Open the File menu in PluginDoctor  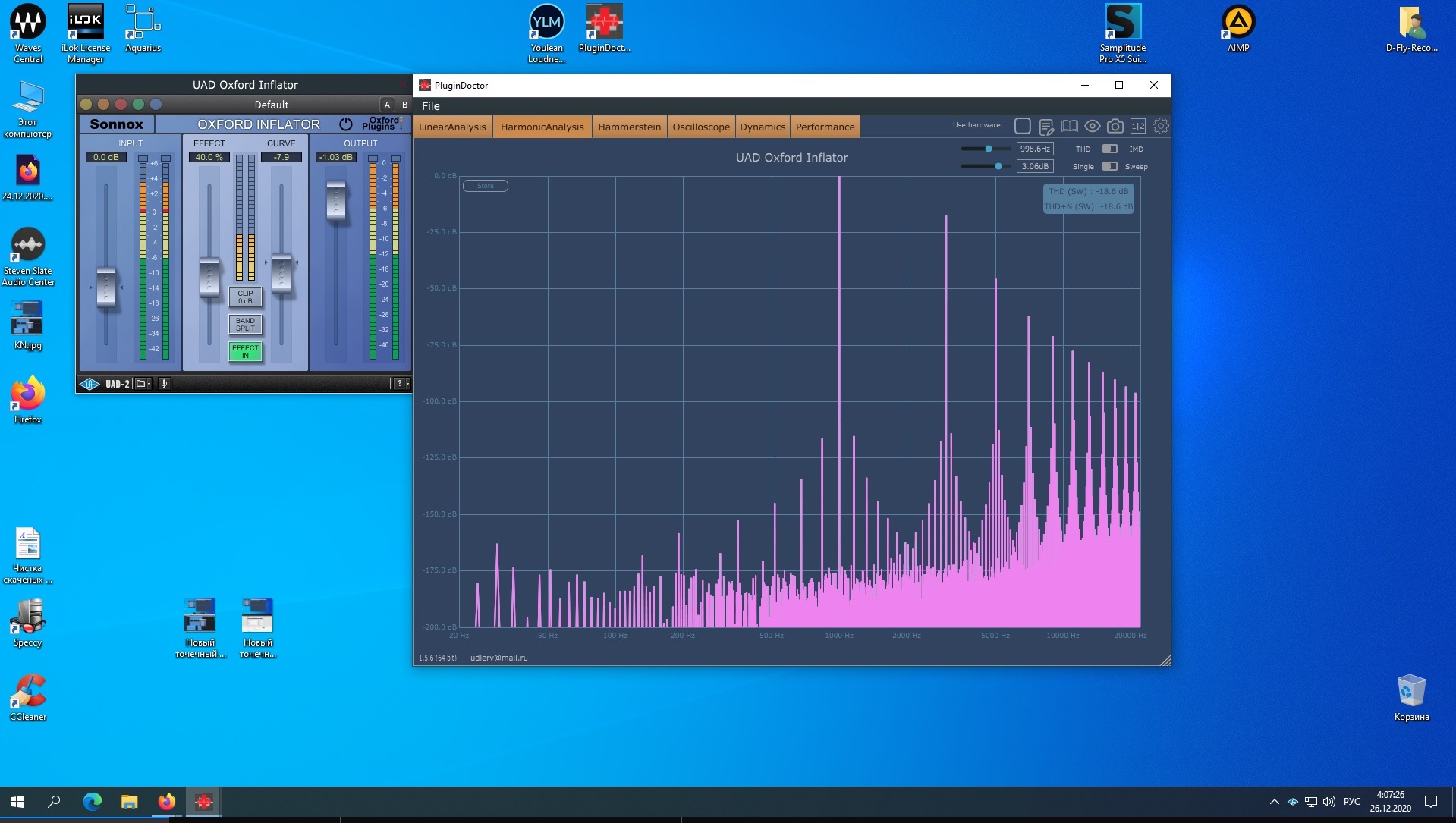point(430,106)
